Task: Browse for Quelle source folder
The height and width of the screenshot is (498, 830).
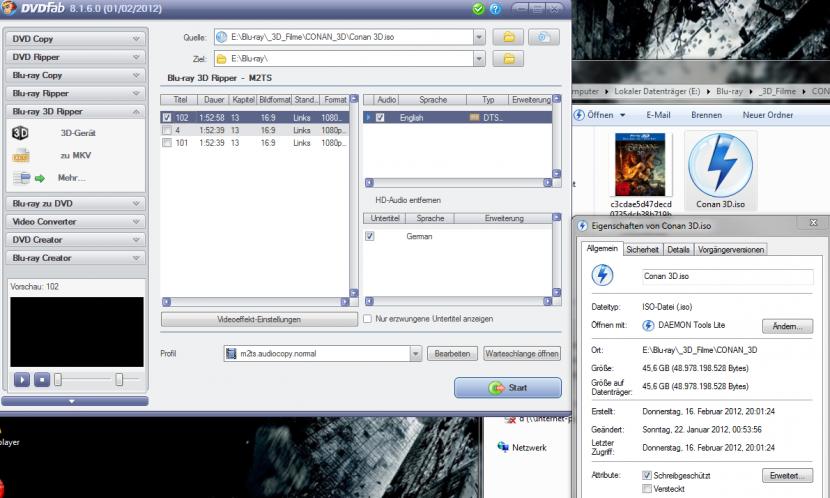Action: (x=509, y=37)
